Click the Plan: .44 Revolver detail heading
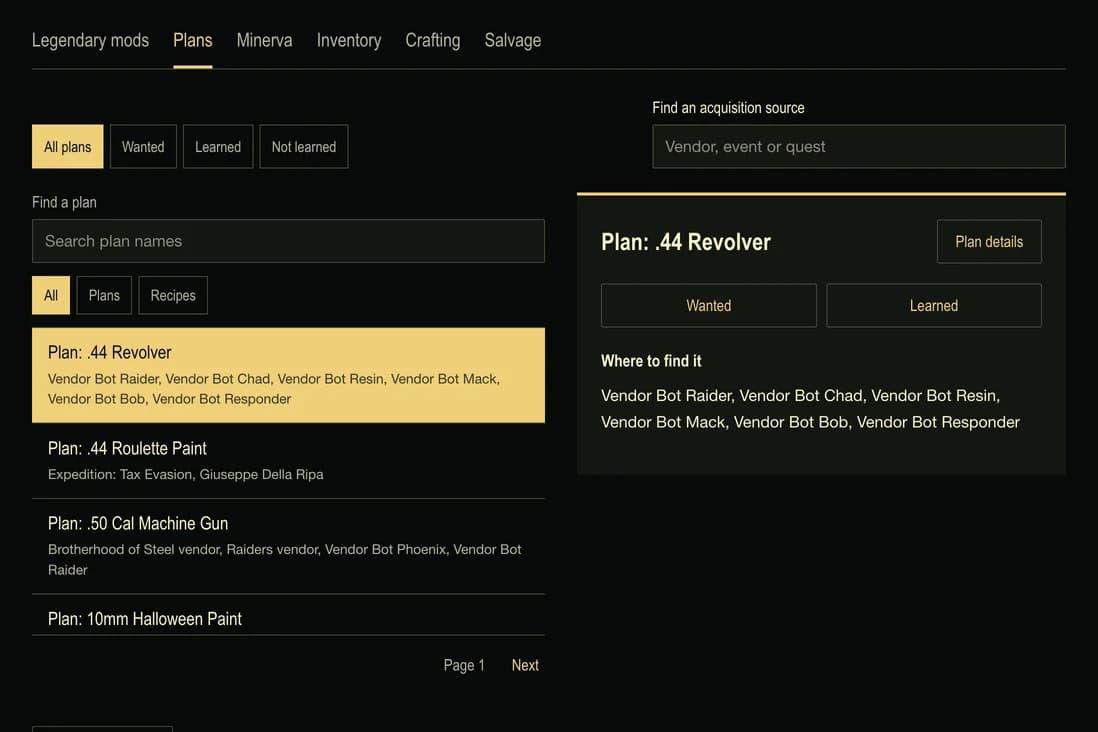1098x732 pixels. 686,242
